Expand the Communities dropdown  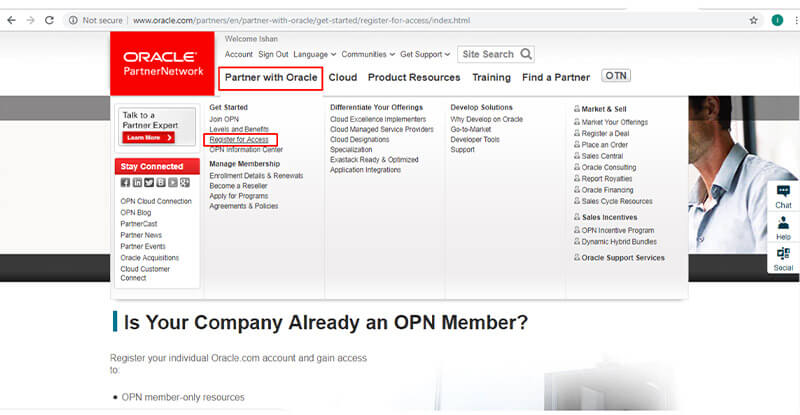click(x=368, y=55)
